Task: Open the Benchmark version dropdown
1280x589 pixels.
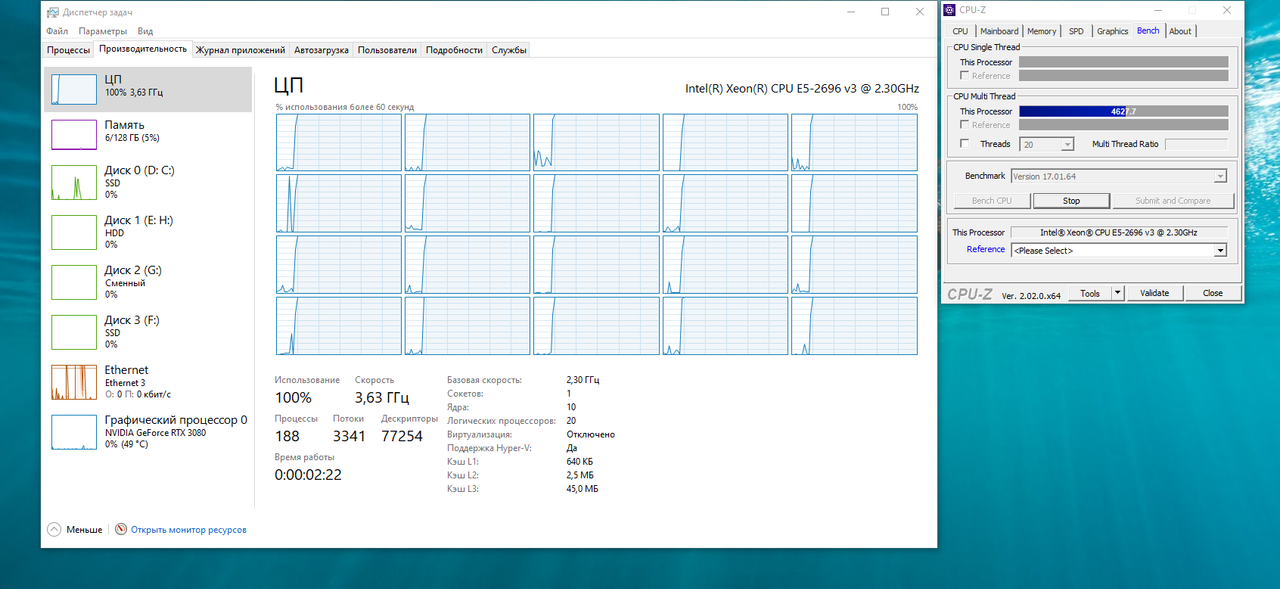Action: pos(1118,176)
